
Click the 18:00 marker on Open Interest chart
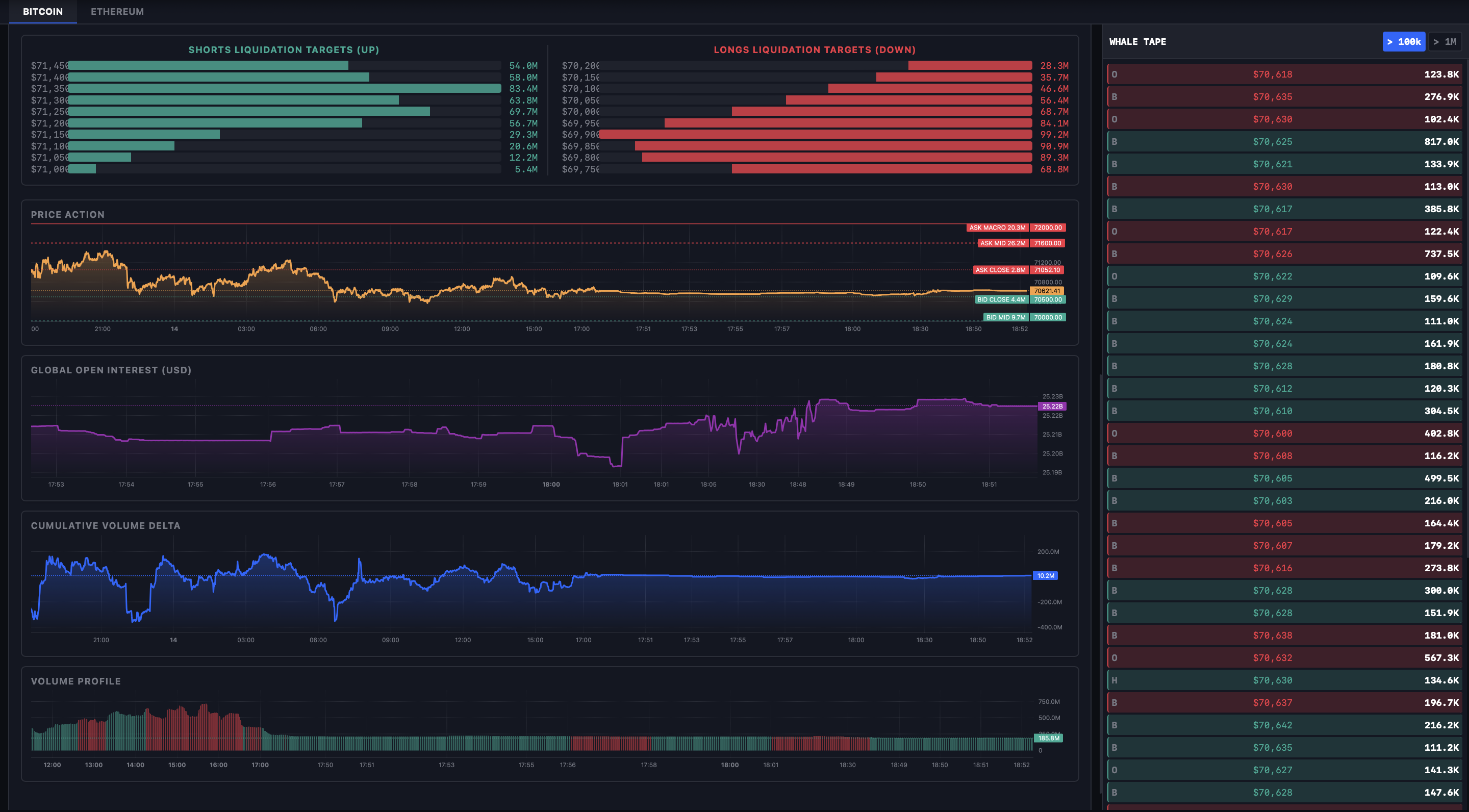tap(551, 484)
